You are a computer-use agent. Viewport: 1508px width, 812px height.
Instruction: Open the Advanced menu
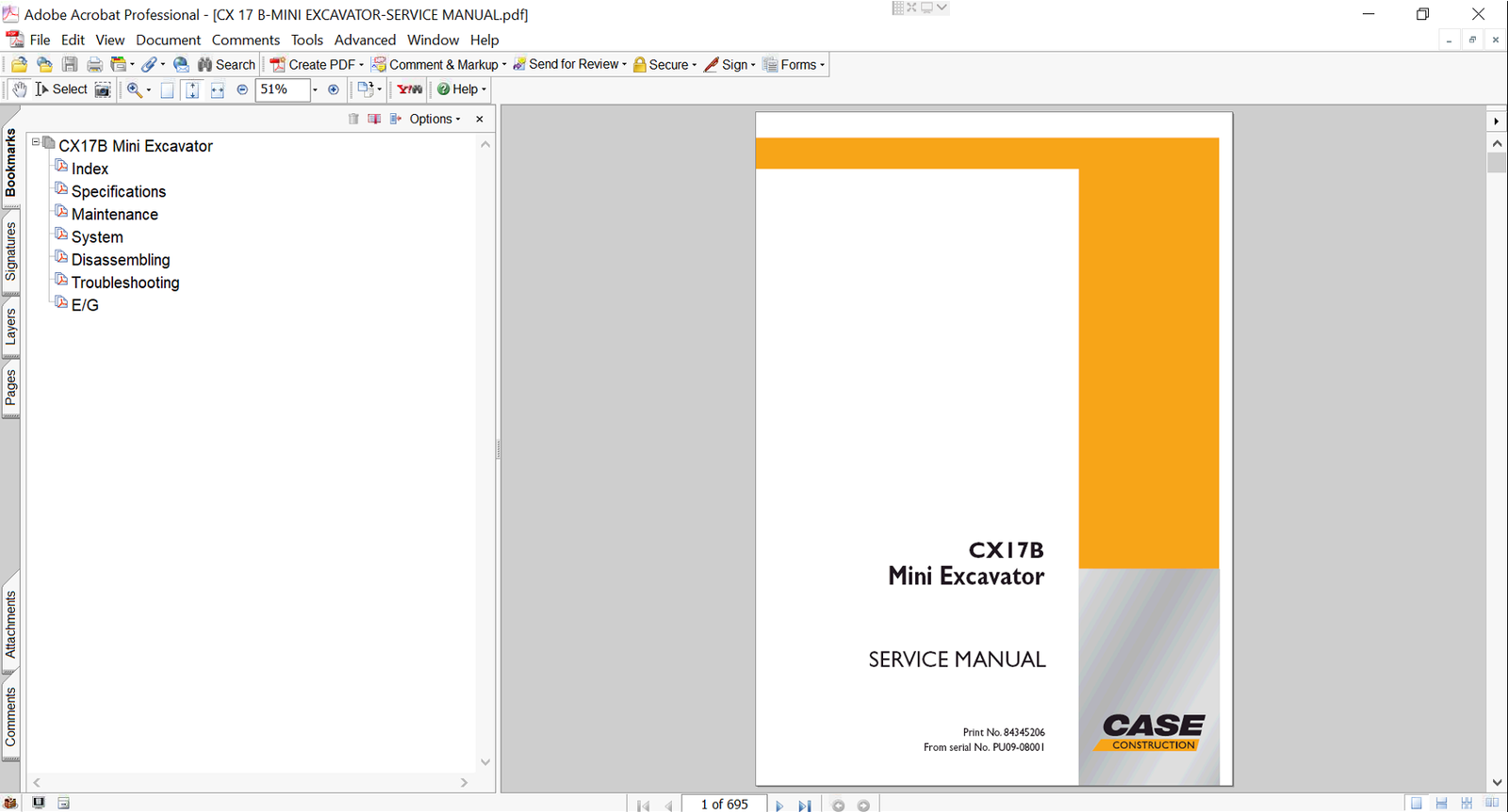[x=365, y=40]
